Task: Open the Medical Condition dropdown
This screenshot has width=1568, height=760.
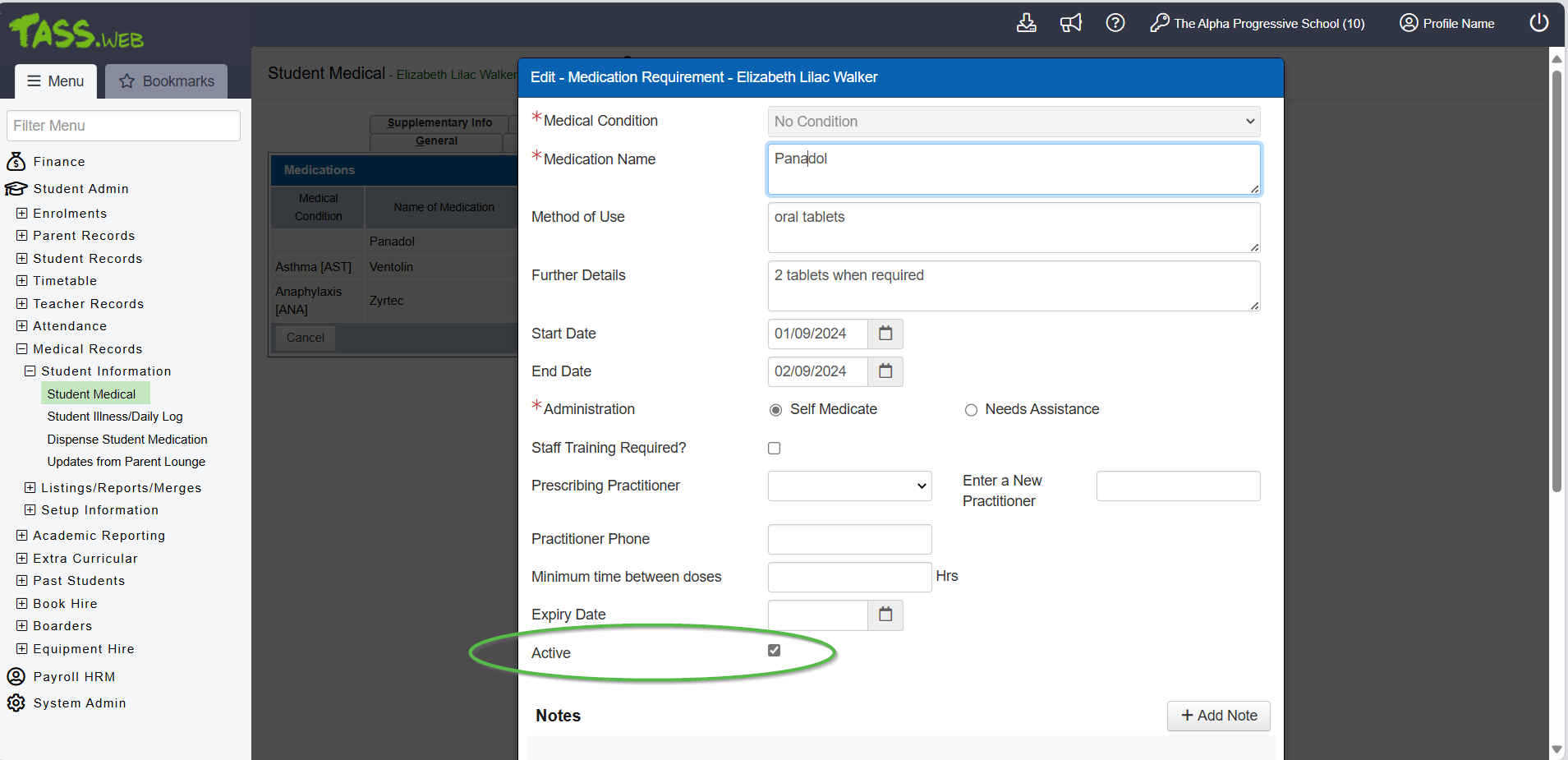Action: pyautogui.click(x=1014, y=122)
